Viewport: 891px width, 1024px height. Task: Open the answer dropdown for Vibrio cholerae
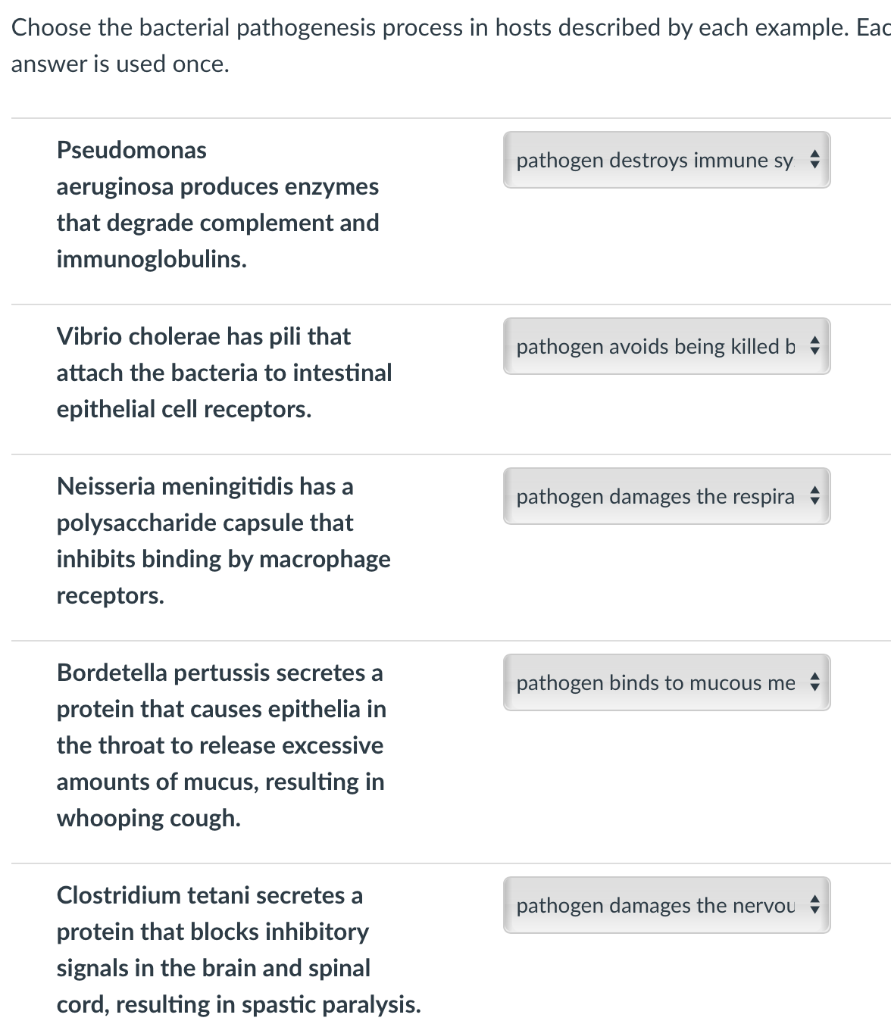(x=665, y=346)
